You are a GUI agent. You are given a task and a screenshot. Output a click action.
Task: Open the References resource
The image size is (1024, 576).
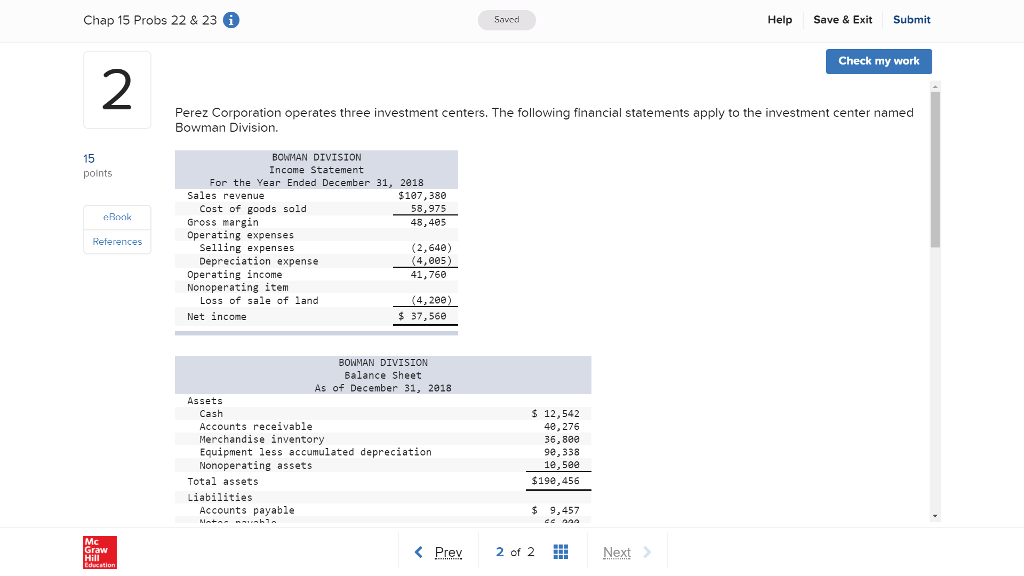117,242
